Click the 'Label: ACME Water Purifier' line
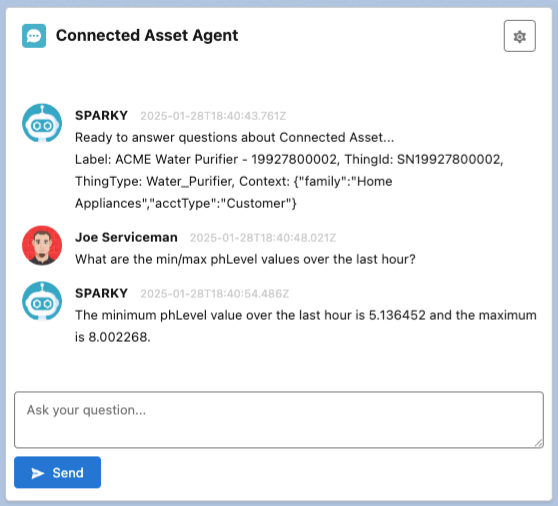The height and width of the screenshot is (506, 558). point(289,159)
